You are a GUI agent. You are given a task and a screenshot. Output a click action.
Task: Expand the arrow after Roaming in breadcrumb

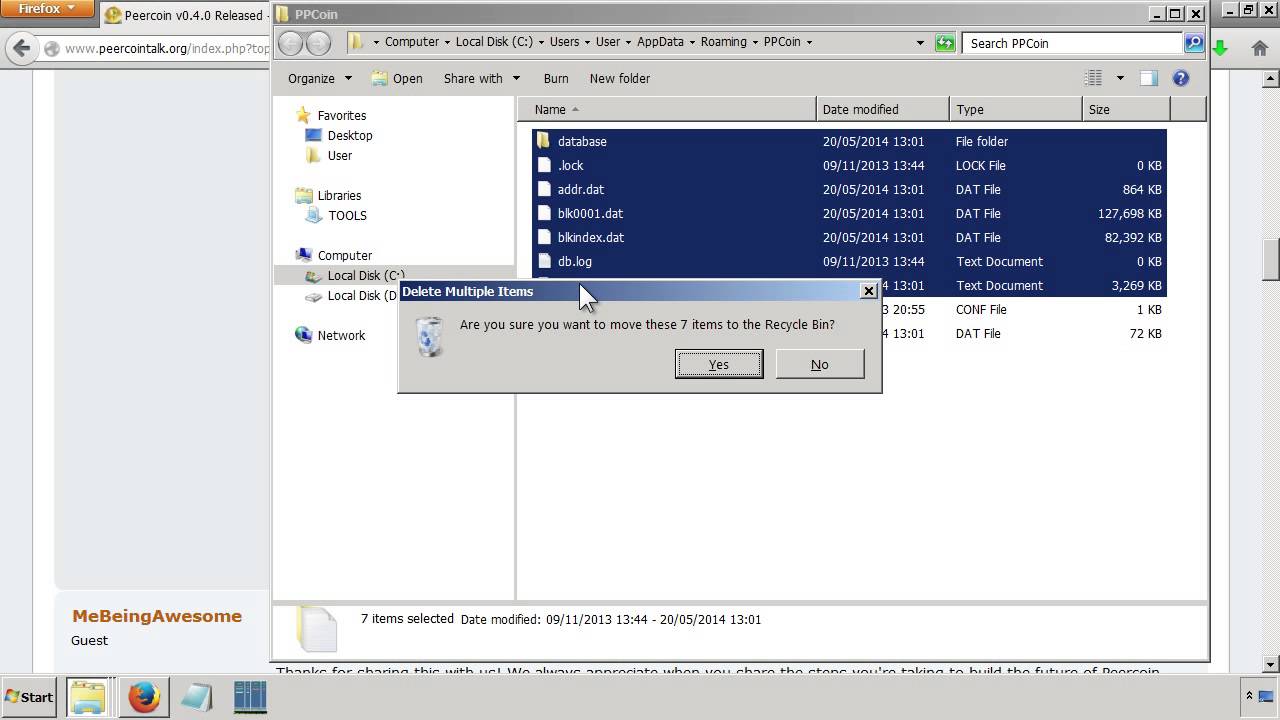[x=755, y=42]
